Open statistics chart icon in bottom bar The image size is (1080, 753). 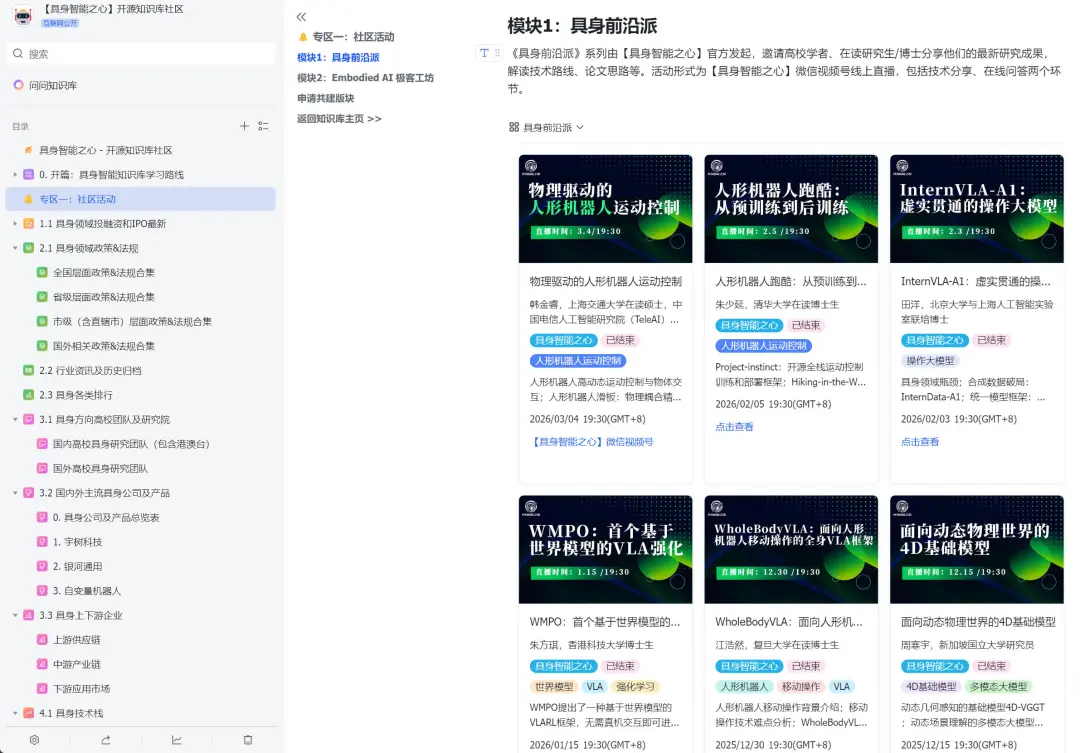176,740
